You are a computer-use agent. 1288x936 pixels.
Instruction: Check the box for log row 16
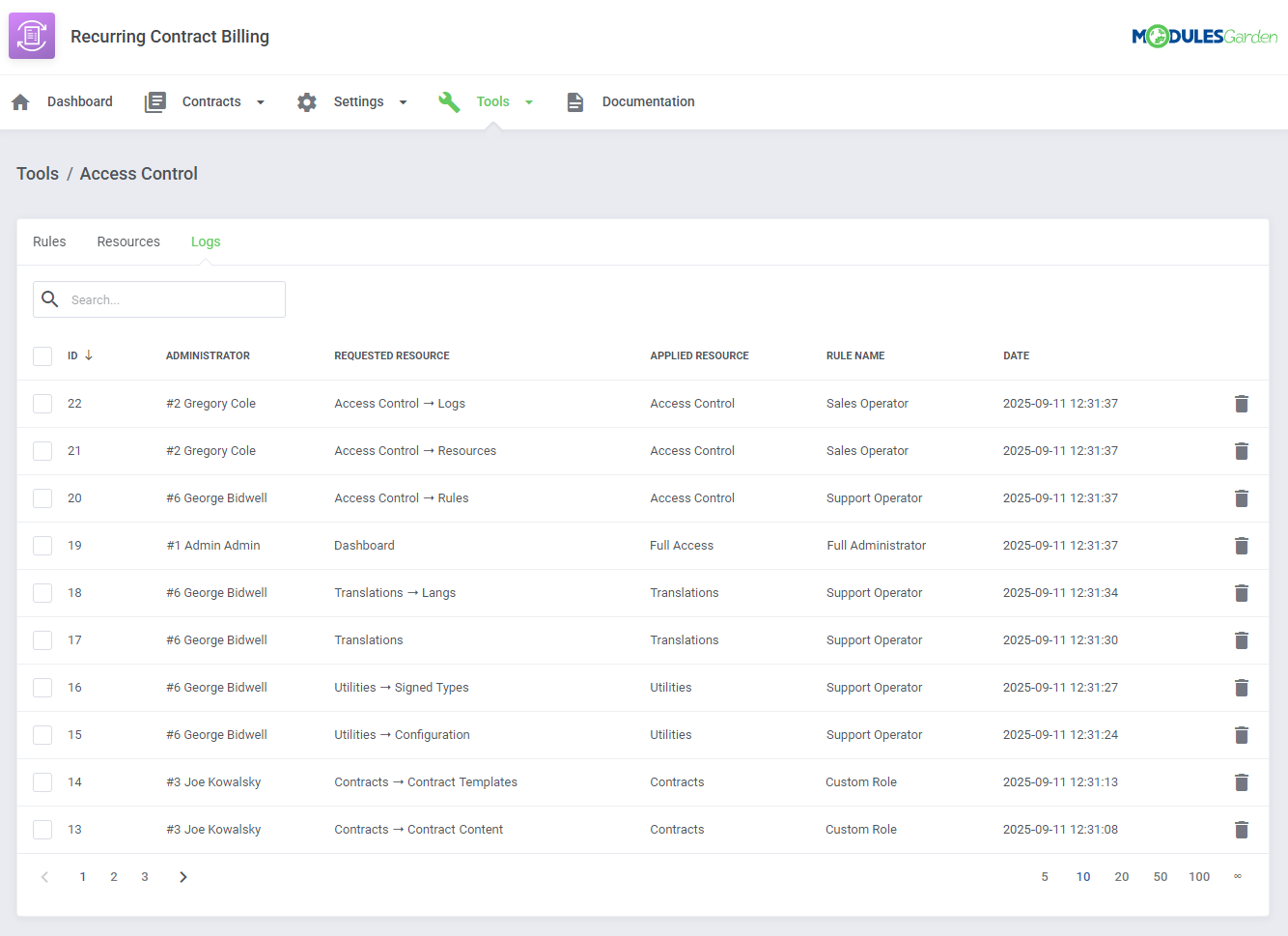(x=42, y=688)
